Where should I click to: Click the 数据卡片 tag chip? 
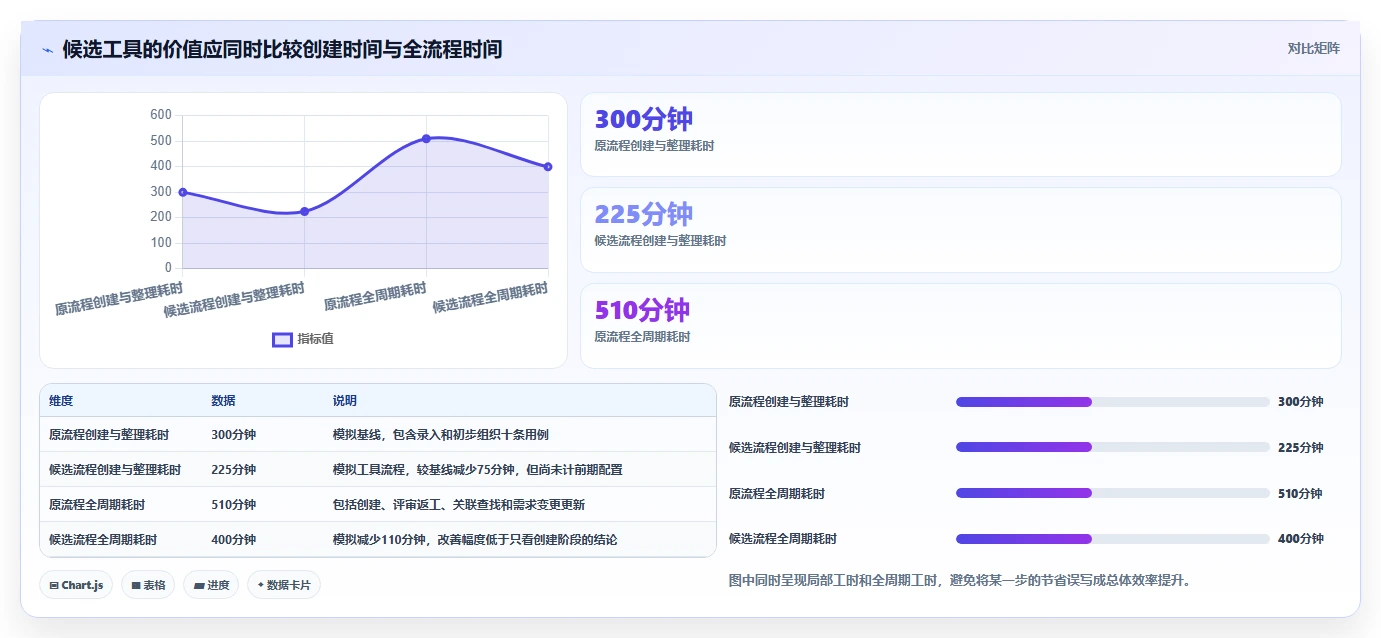tap(284, 585)
